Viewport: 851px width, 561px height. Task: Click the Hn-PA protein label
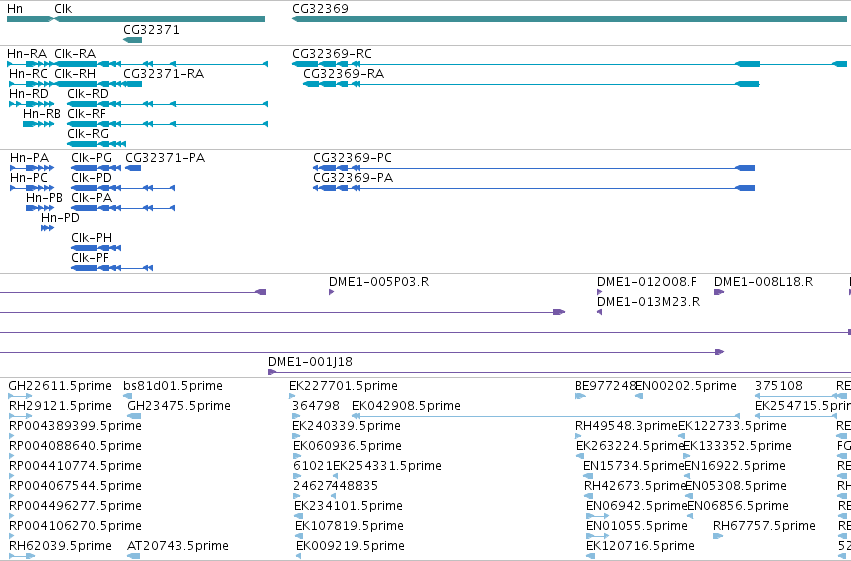(x=29, y=158)
